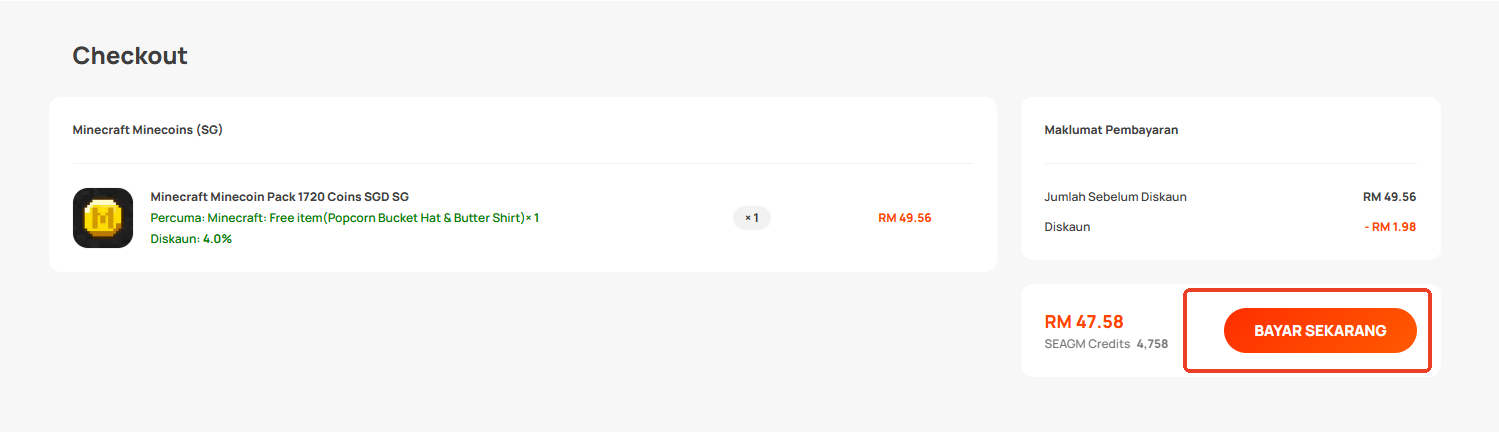This screenshot has height=432, width=1499.
Task: Click the Maklumat Pembayaran heading
Action: 1111,130
